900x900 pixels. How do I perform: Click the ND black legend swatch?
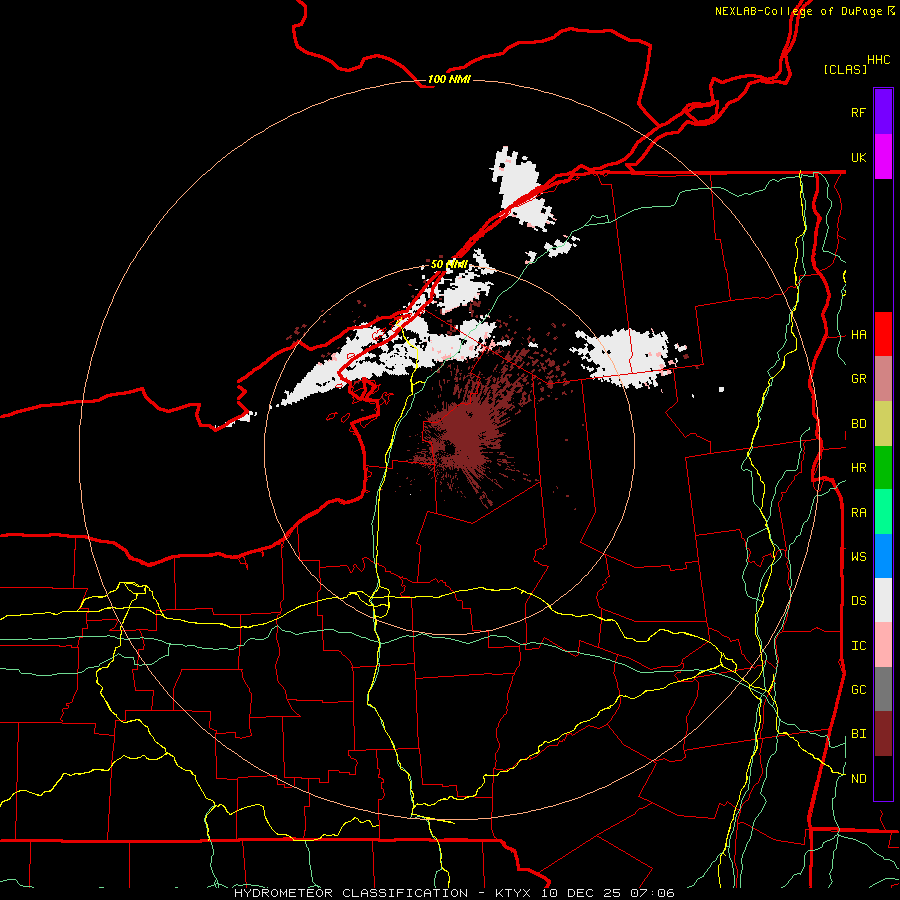pyautogui.click(x=883, y=778)
